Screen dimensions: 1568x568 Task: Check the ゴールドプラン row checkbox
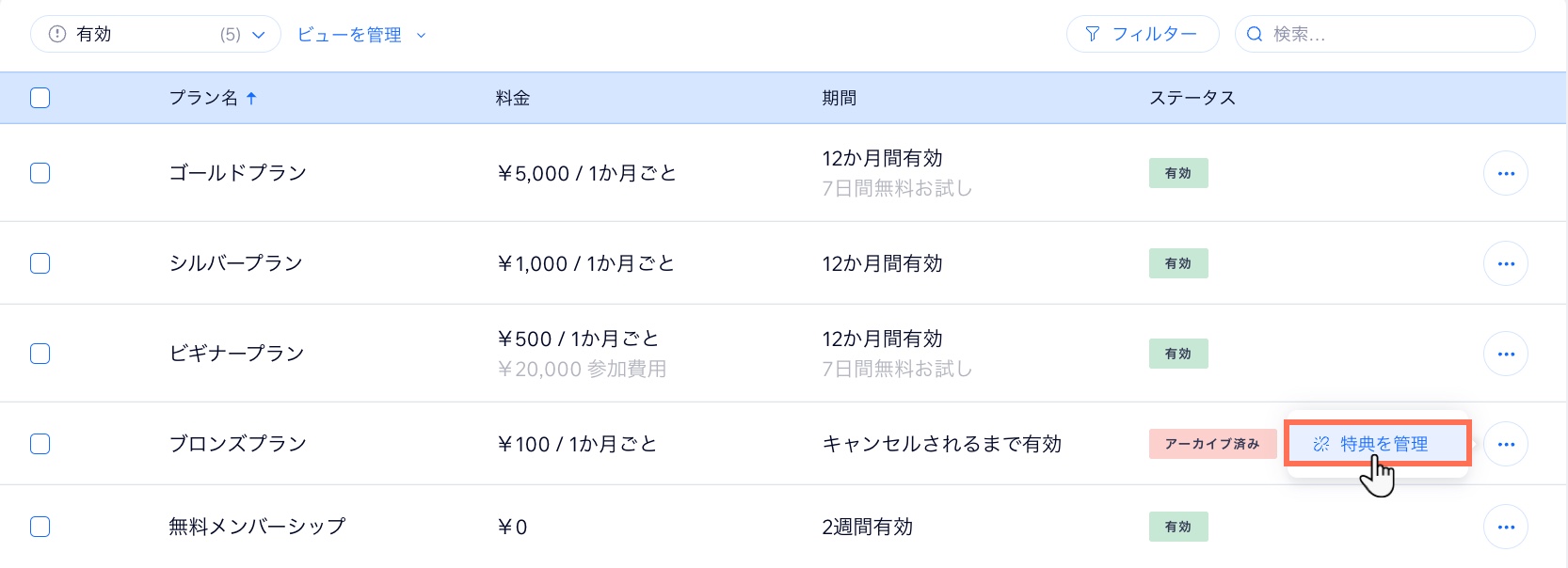coord(40,173)
